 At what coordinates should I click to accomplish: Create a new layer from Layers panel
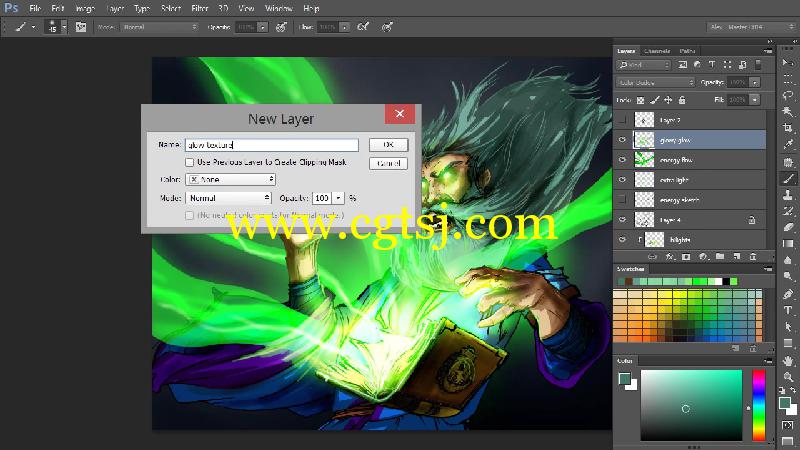[x=736, y=257]
